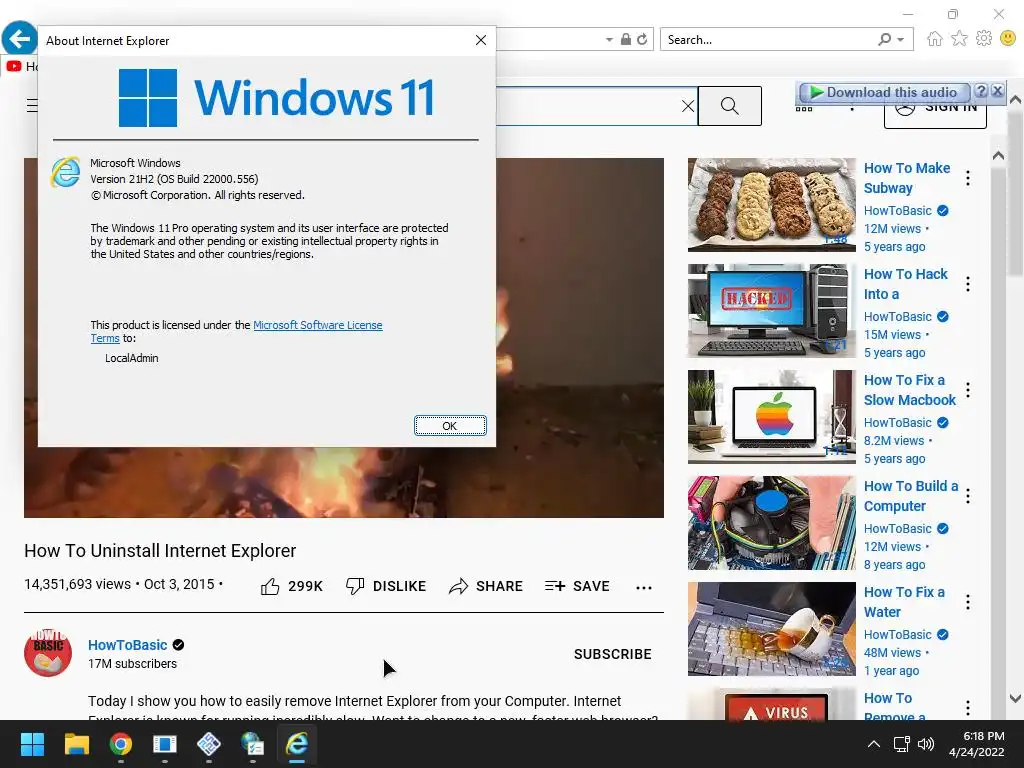Open the Home icon in IE toolbar
The image size is (1024, 768).
click(x=935, y=39)
